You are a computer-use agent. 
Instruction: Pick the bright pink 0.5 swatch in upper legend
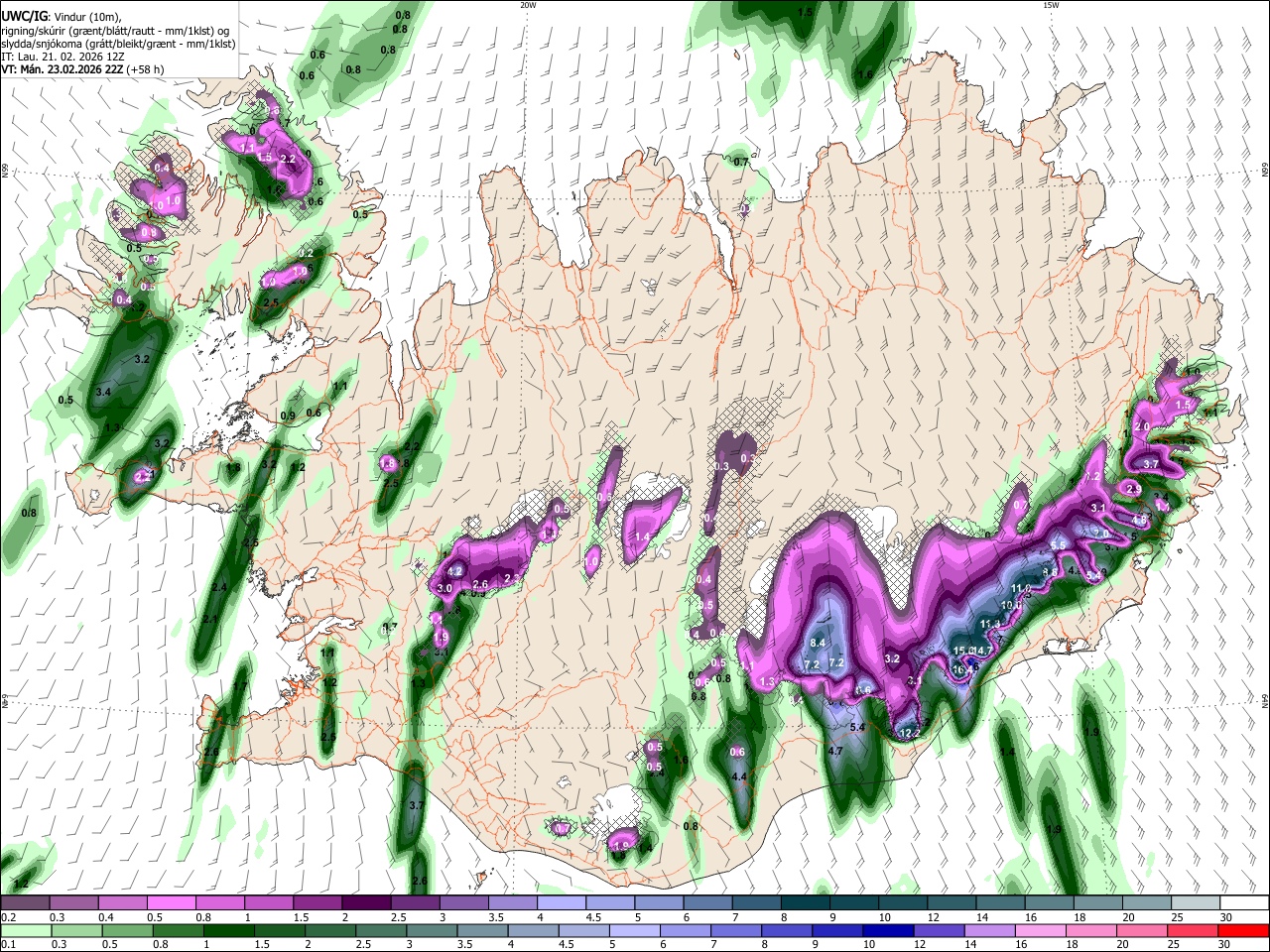pos(171,902)
